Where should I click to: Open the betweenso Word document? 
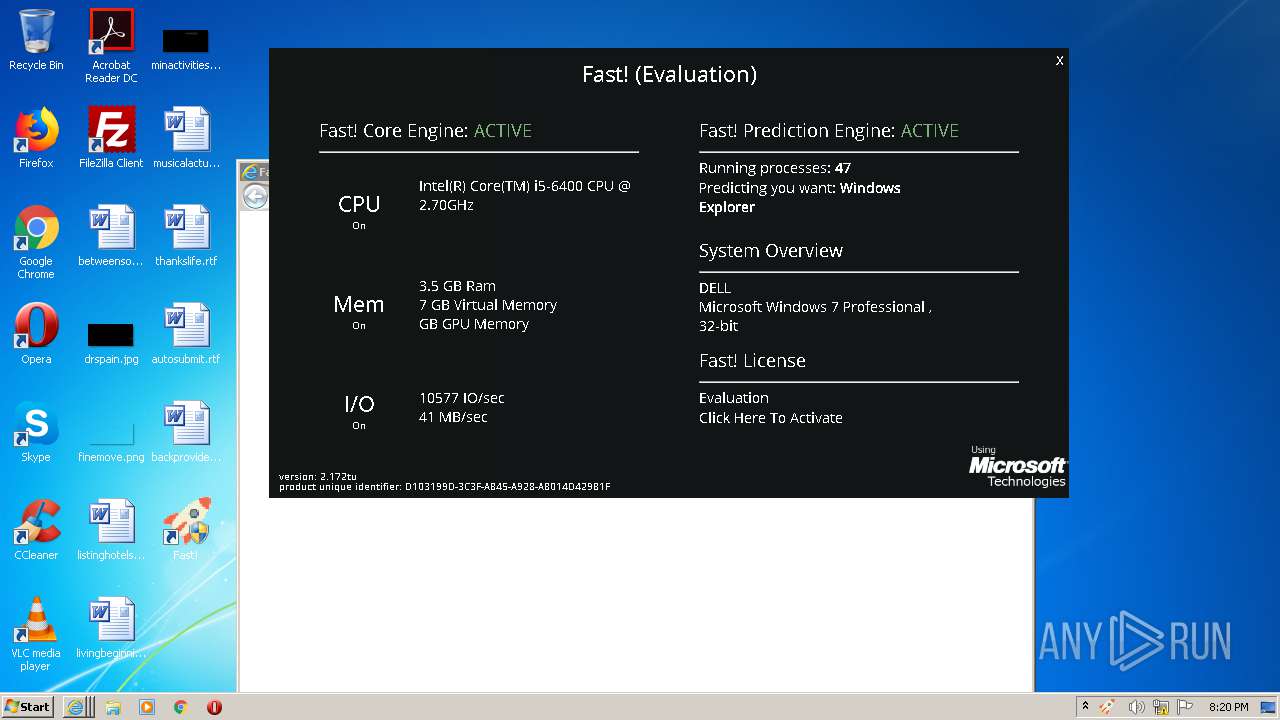click(x=111, y=236)
